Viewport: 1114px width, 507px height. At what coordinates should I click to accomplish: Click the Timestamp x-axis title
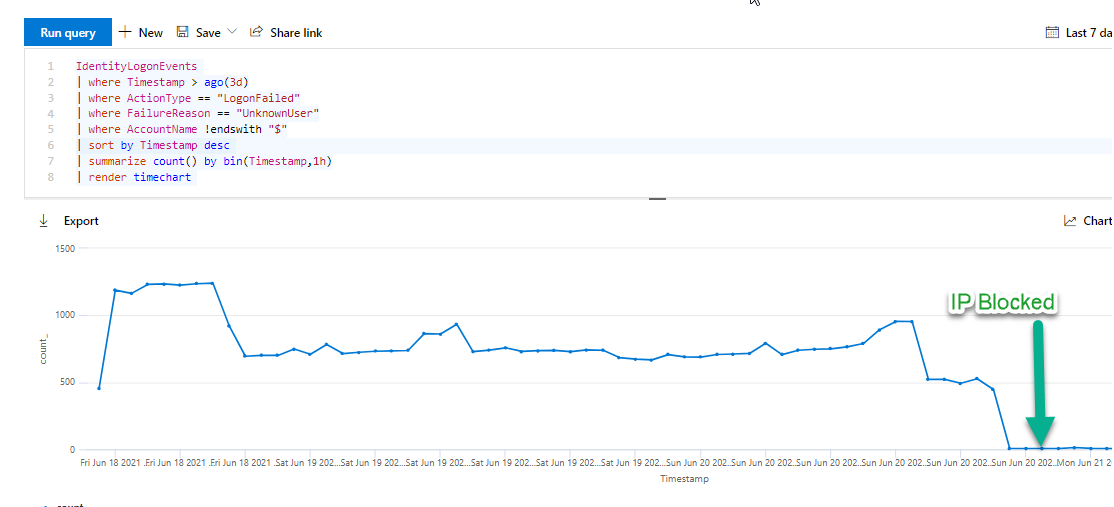coord(684,479)
